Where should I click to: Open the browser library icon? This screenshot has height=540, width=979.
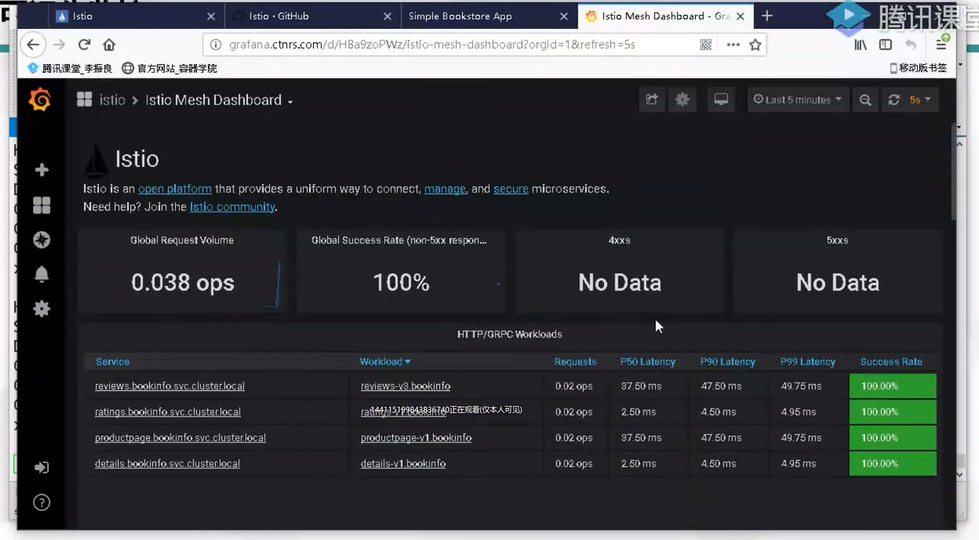(860, 44)
